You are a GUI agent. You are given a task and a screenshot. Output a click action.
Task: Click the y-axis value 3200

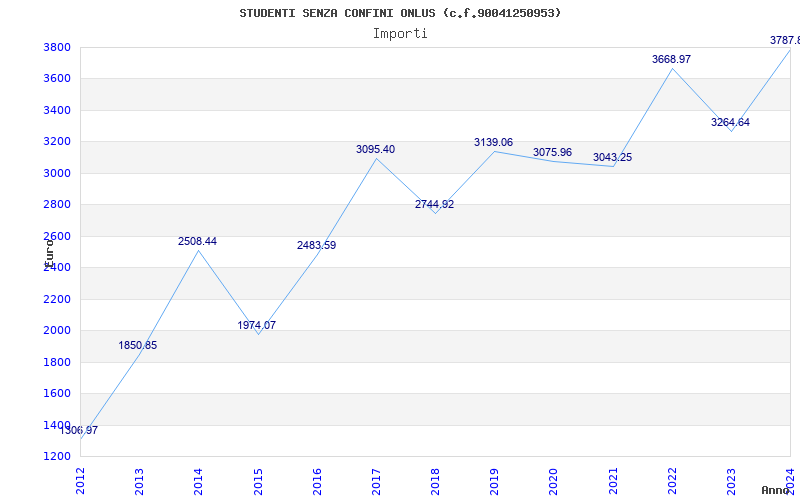click(x=57, y=141)
